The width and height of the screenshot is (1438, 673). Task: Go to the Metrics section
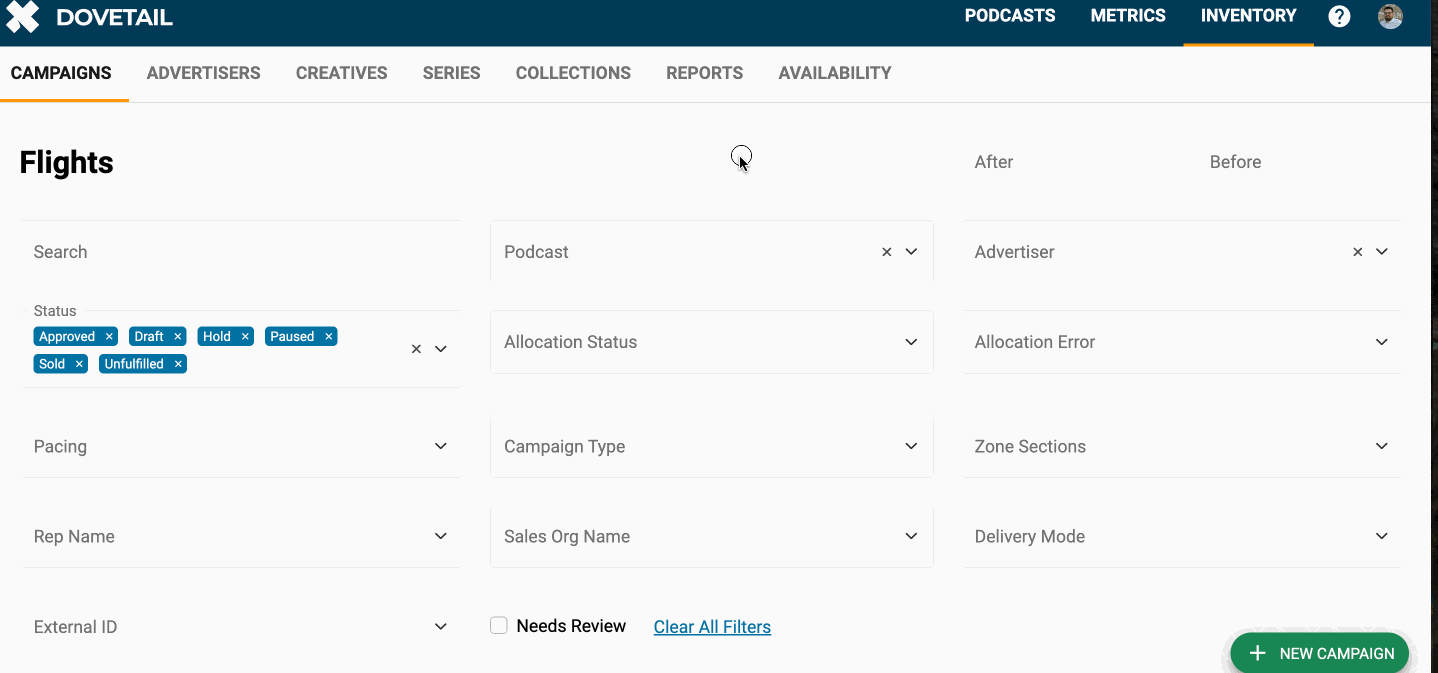coord(1128,16)
